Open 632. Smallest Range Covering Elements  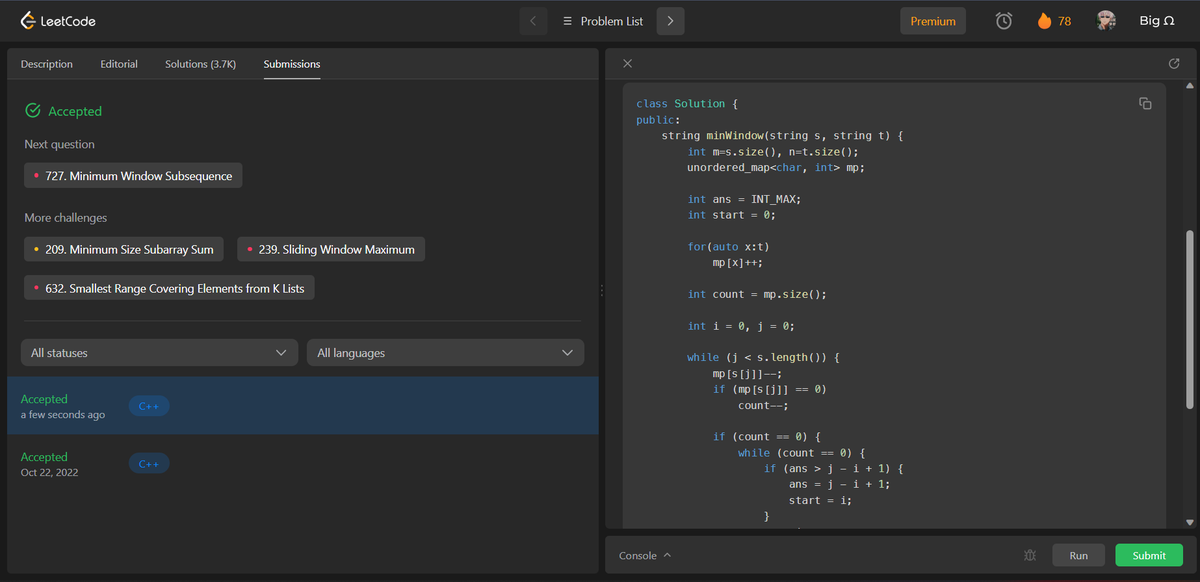coord(169,288)
